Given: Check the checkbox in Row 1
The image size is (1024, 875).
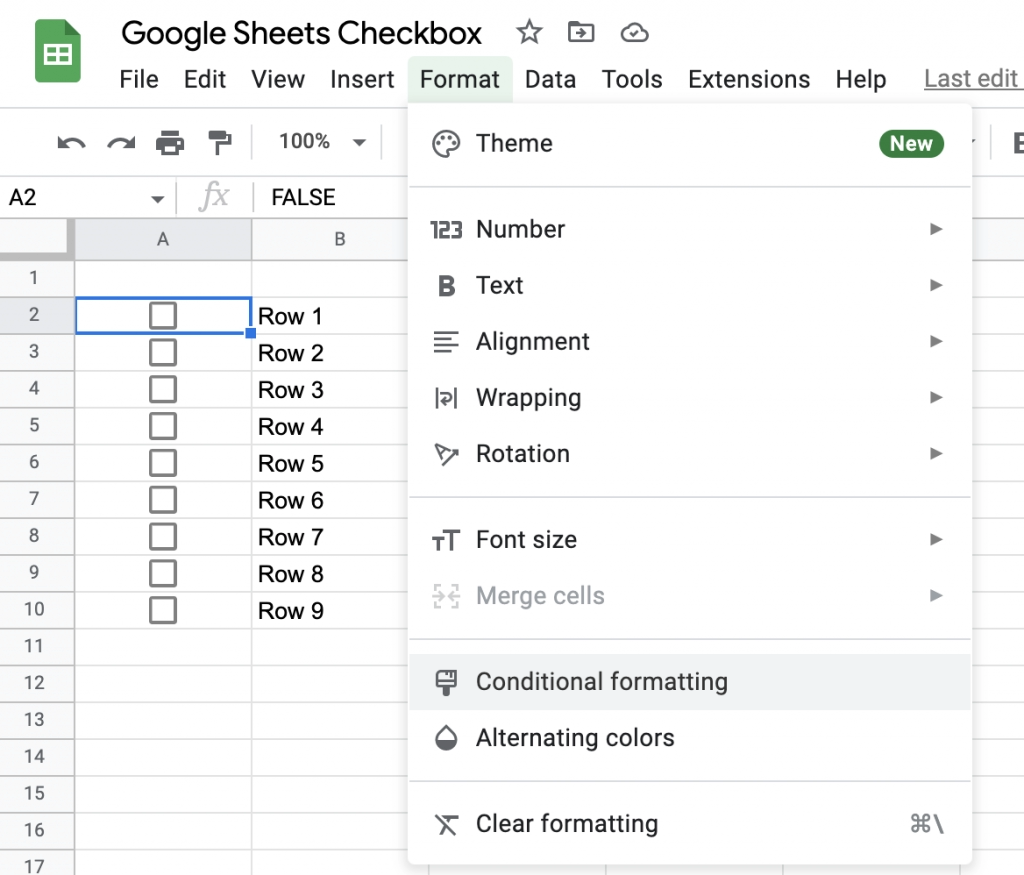Looking at the screenshot, I should (x=162, y=315).
